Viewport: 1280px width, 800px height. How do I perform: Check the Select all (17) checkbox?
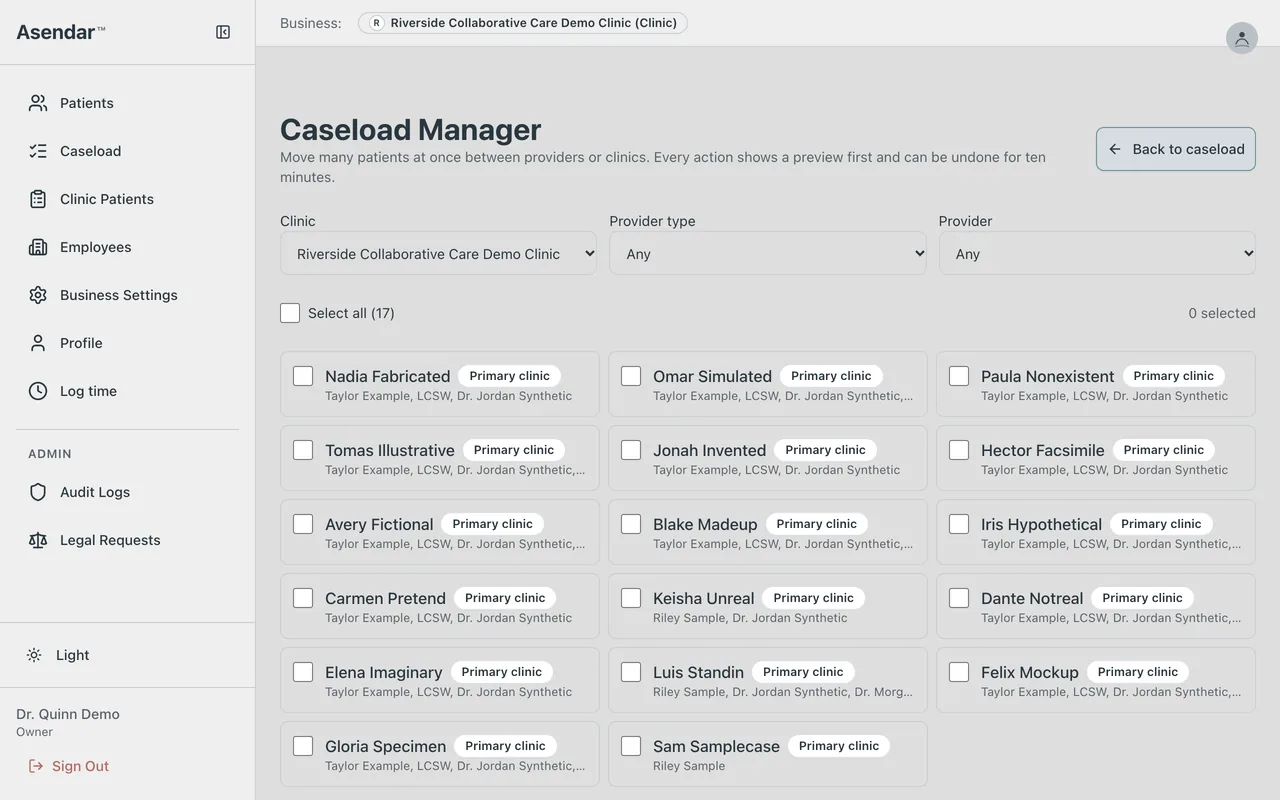(290, 313)
